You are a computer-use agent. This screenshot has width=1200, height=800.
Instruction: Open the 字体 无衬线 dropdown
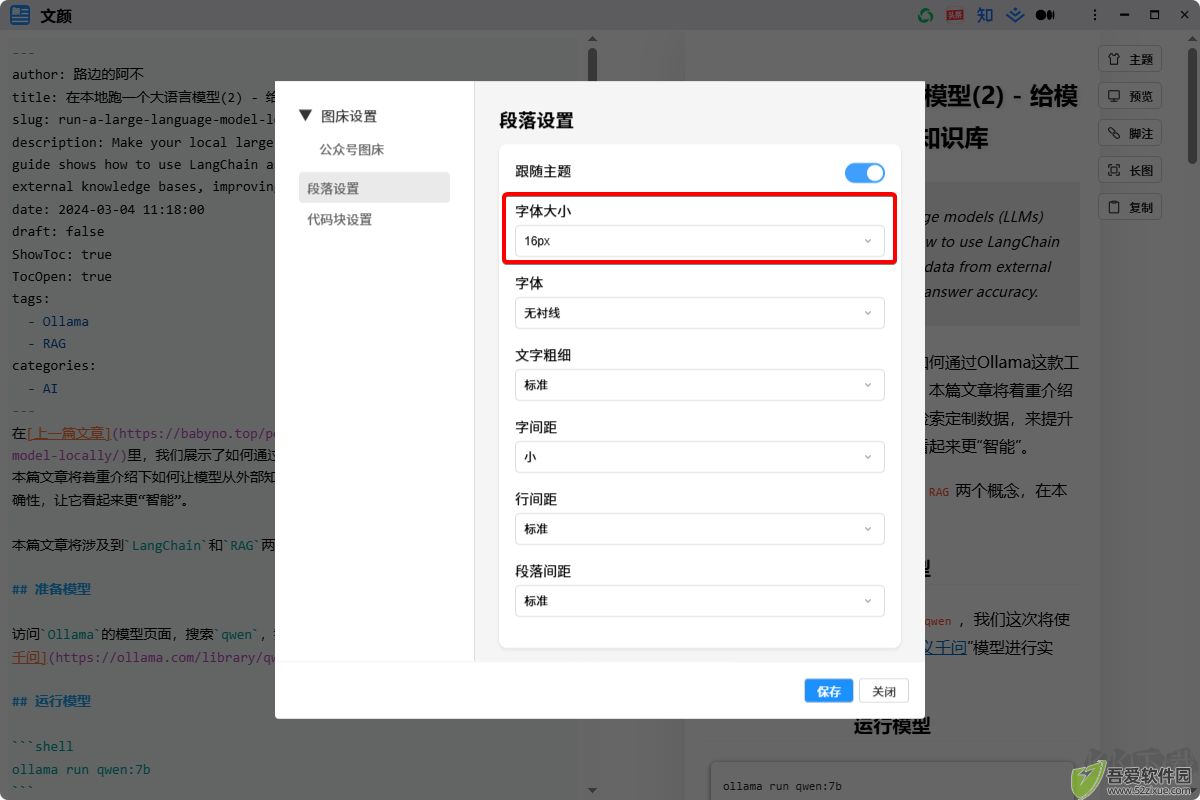700,313
